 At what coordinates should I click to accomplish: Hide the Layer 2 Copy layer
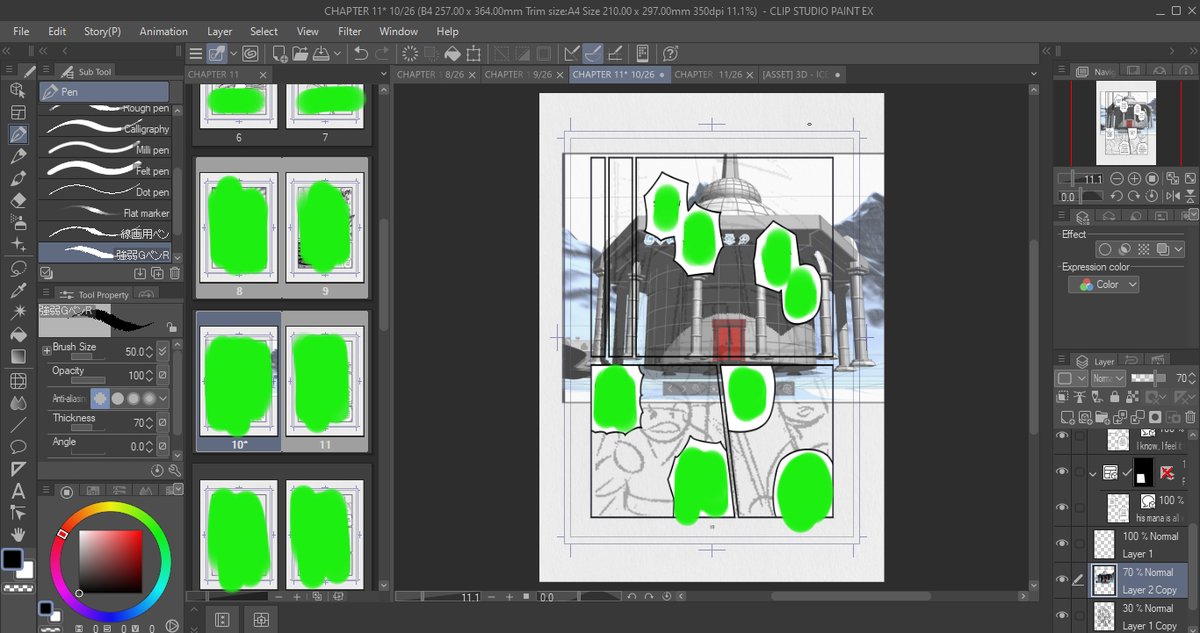coord(1063,580)
